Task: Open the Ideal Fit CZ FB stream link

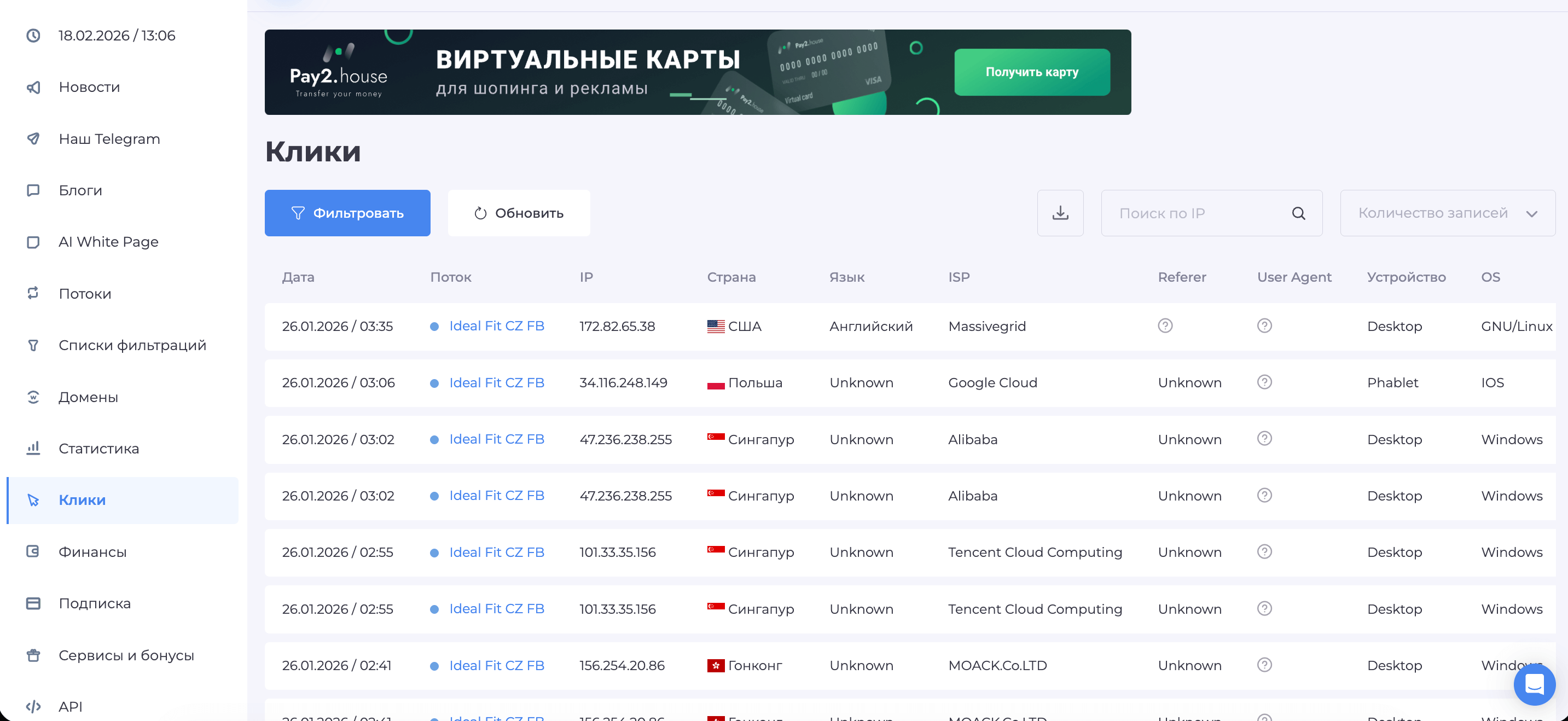Action: (496, 325)
